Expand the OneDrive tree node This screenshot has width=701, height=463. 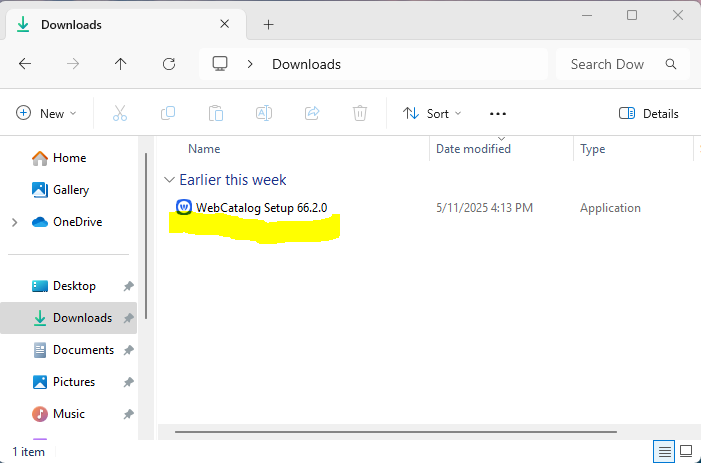(x=15, y=222)
